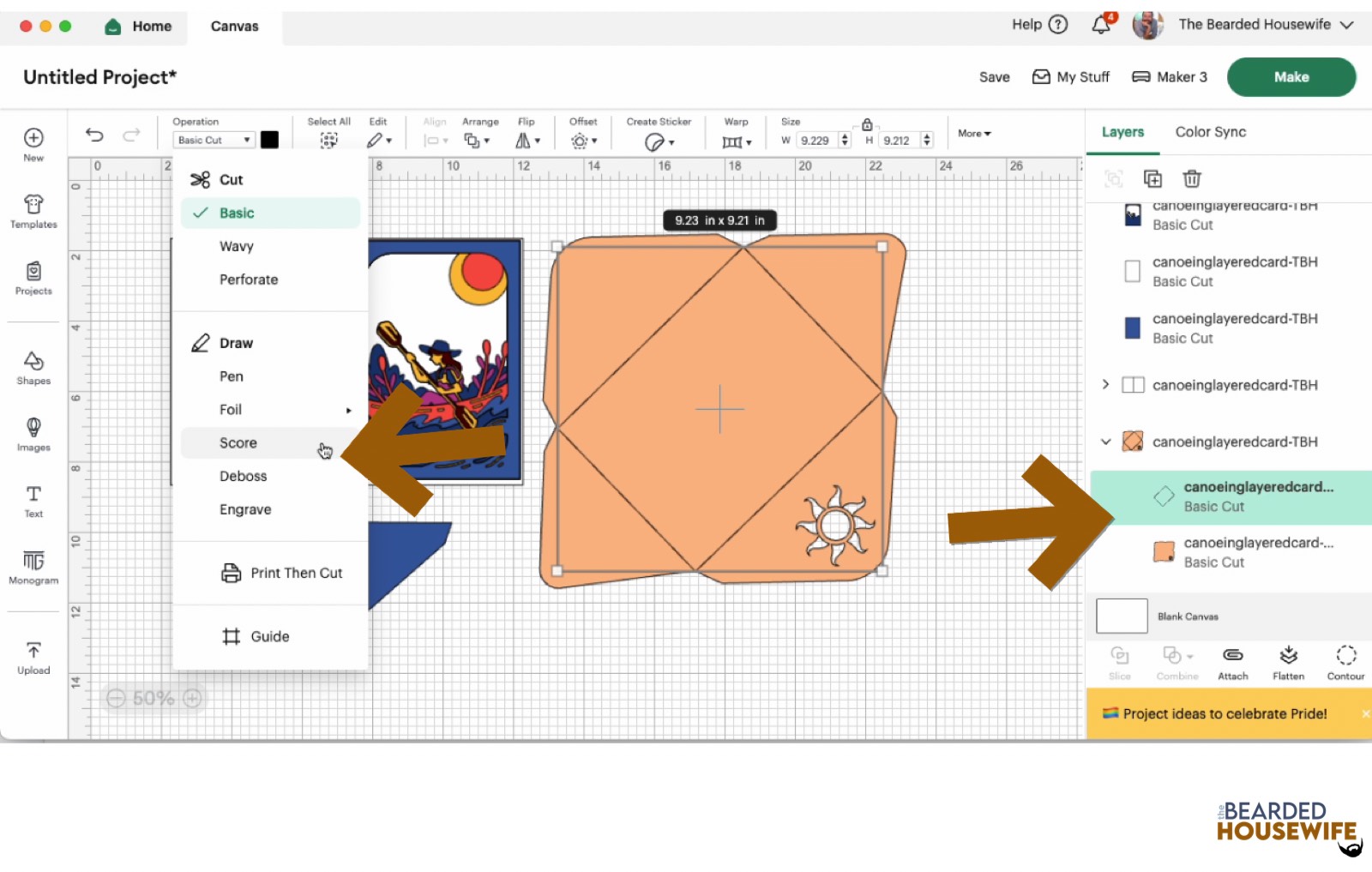Viewport: 1372px width, 872px height.
Task: Click the green Make button
Action: click(1291, 77)
